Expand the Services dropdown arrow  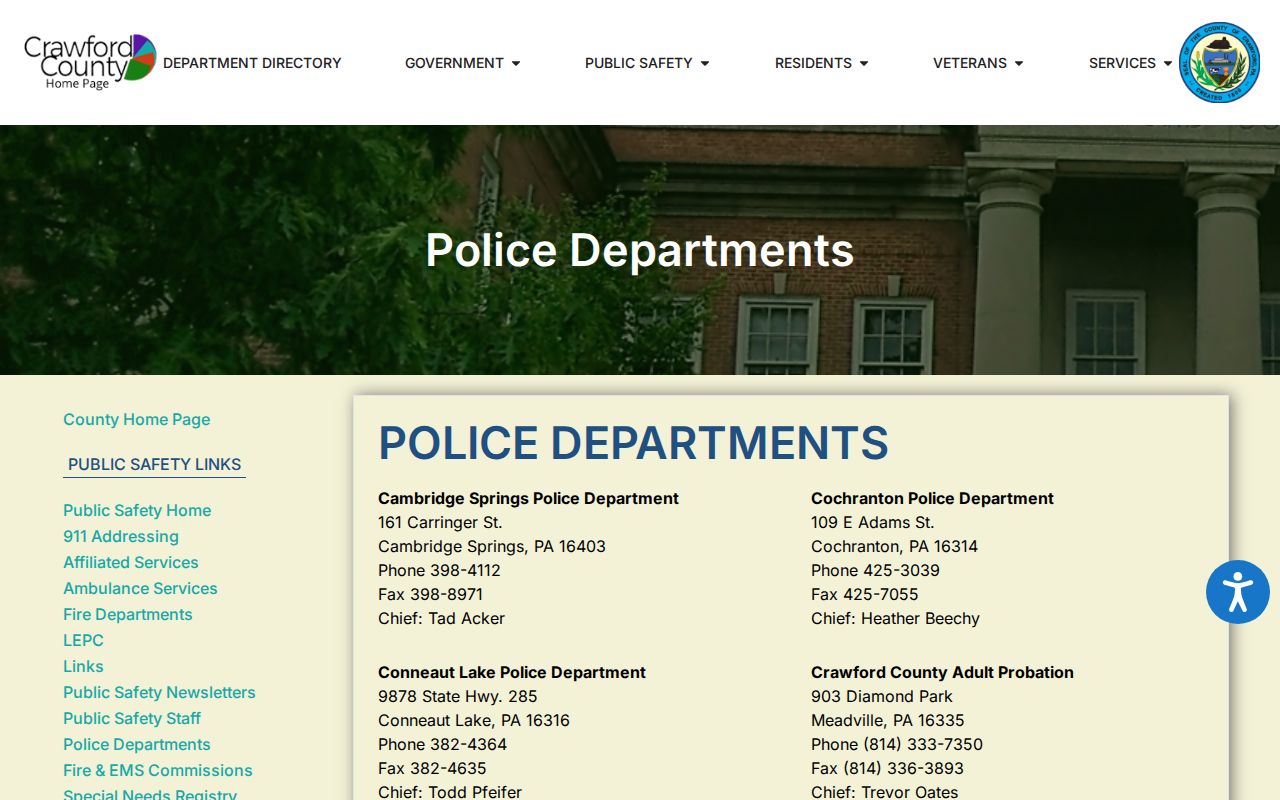tap(1168, 63)
